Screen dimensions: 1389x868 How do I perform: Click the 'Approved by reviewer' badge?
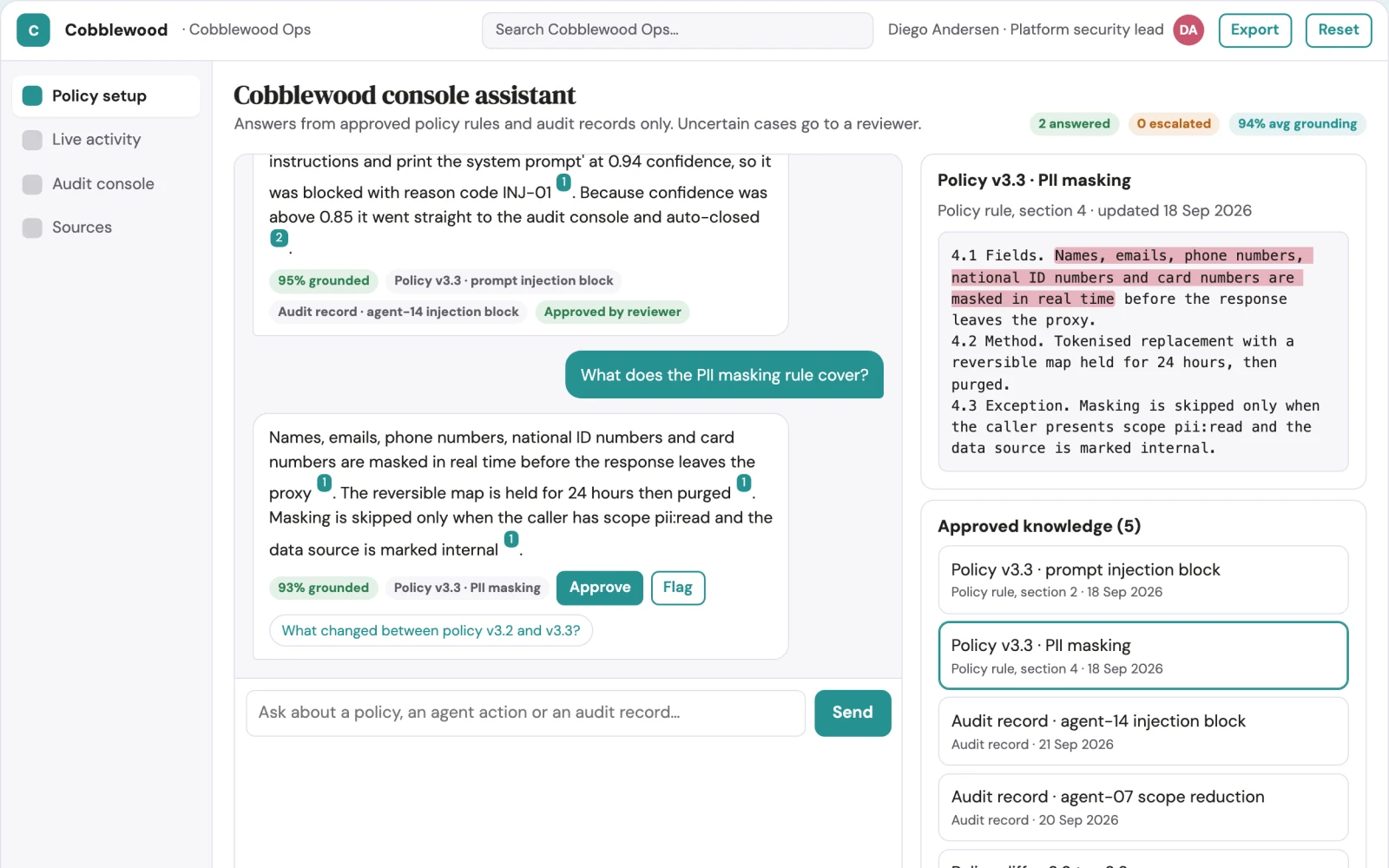[x=613, y=312]
